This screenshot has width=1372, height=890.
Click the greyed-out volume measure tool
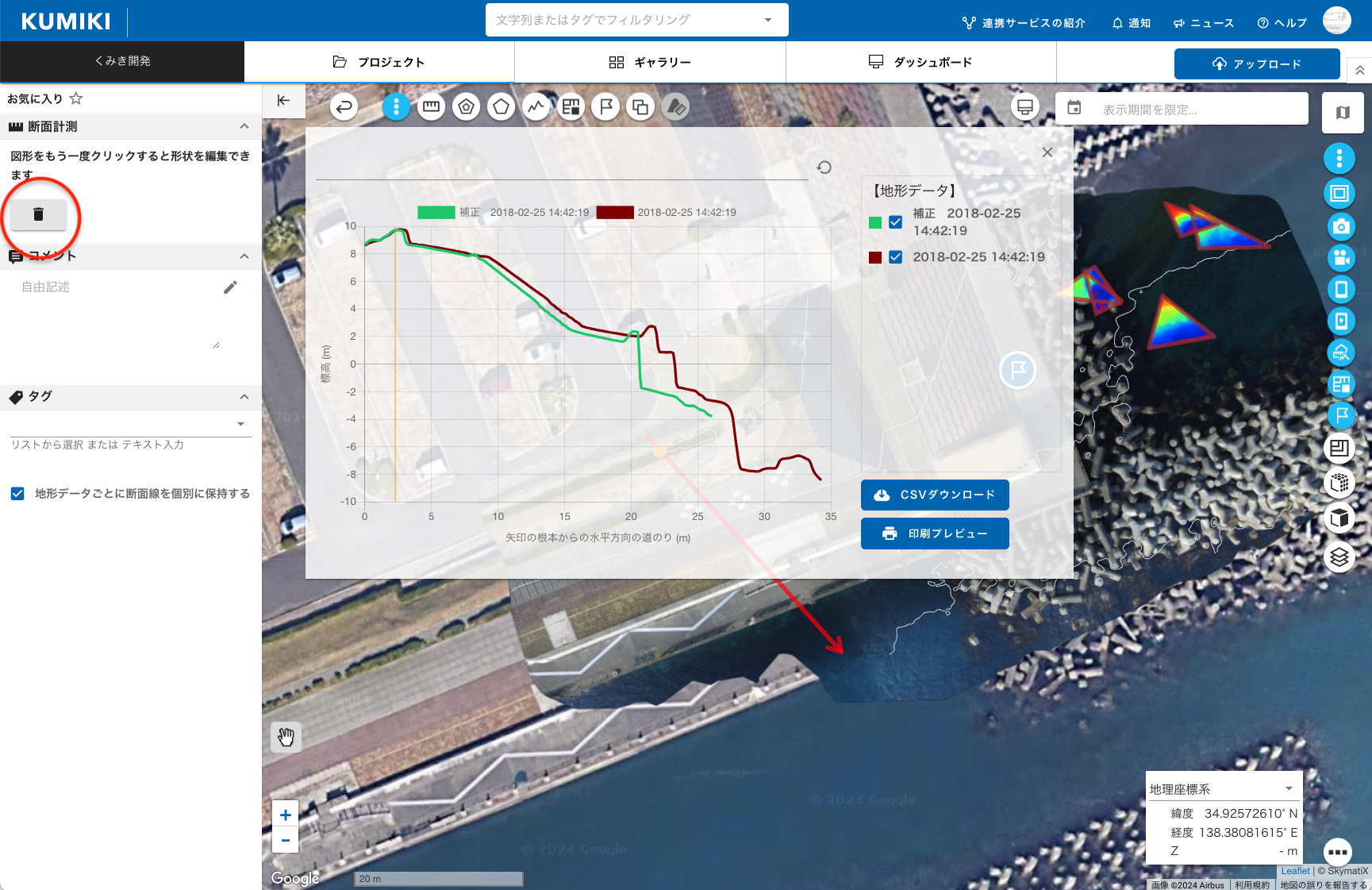675,106
